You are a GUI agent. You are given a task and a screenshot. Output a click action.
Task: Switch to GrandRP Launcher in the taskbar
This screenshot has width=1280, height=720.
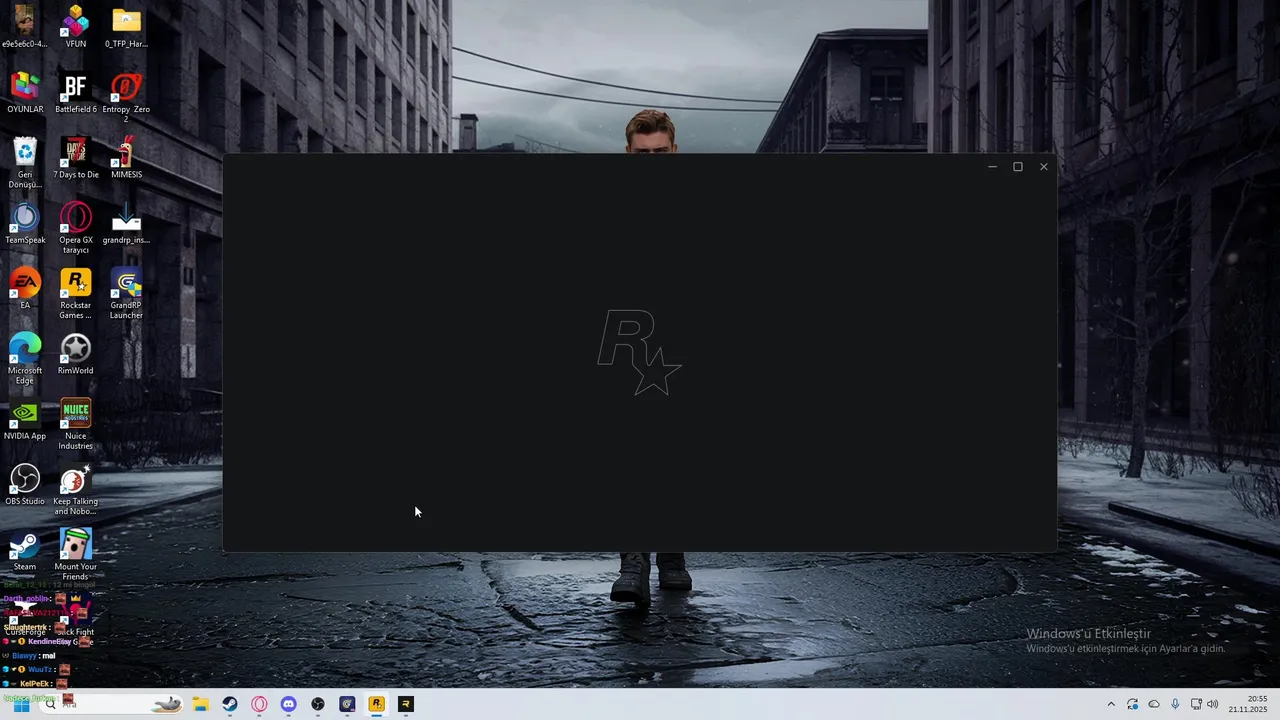(x=347, y=704)
